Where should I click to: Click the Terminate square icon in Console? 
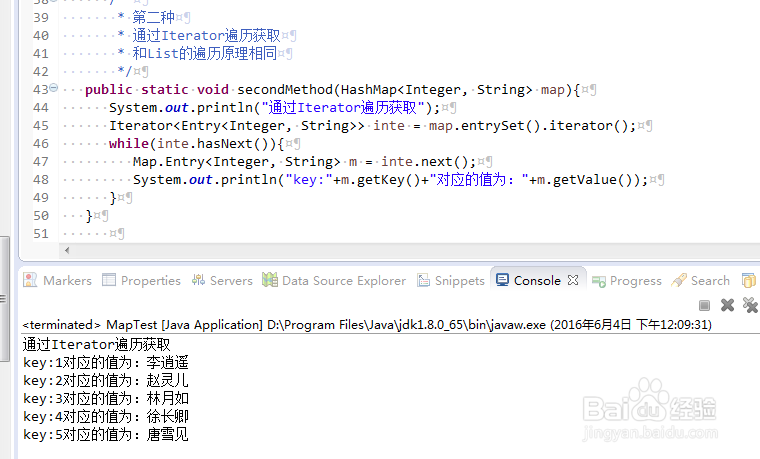click(x=705, y=305)
